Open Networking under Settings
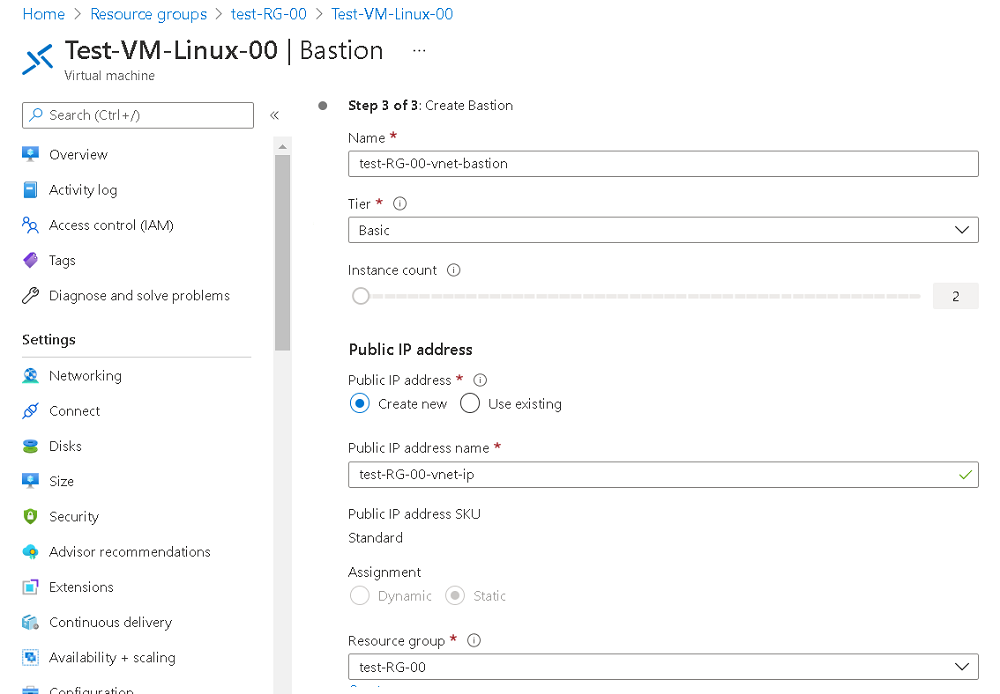The width and height of the screenshot is (1000, 694). tap(85, 376)
